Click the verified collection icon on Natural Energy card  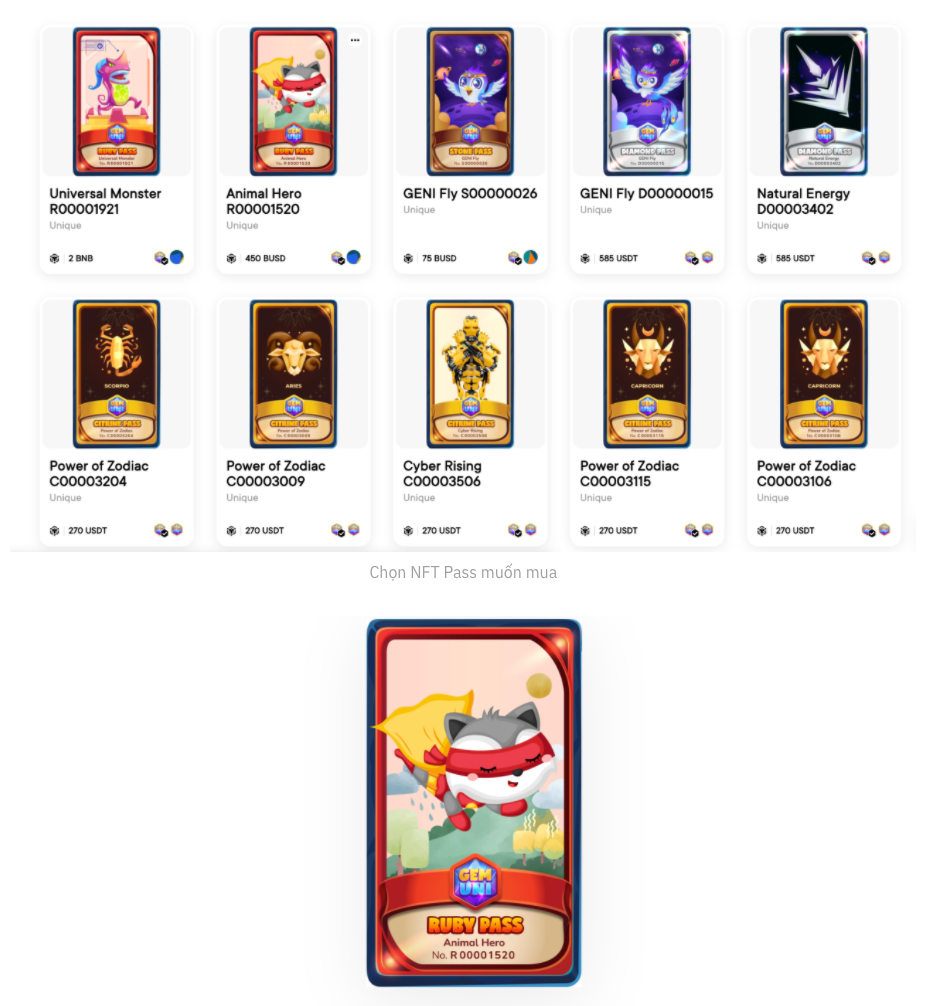868,258
